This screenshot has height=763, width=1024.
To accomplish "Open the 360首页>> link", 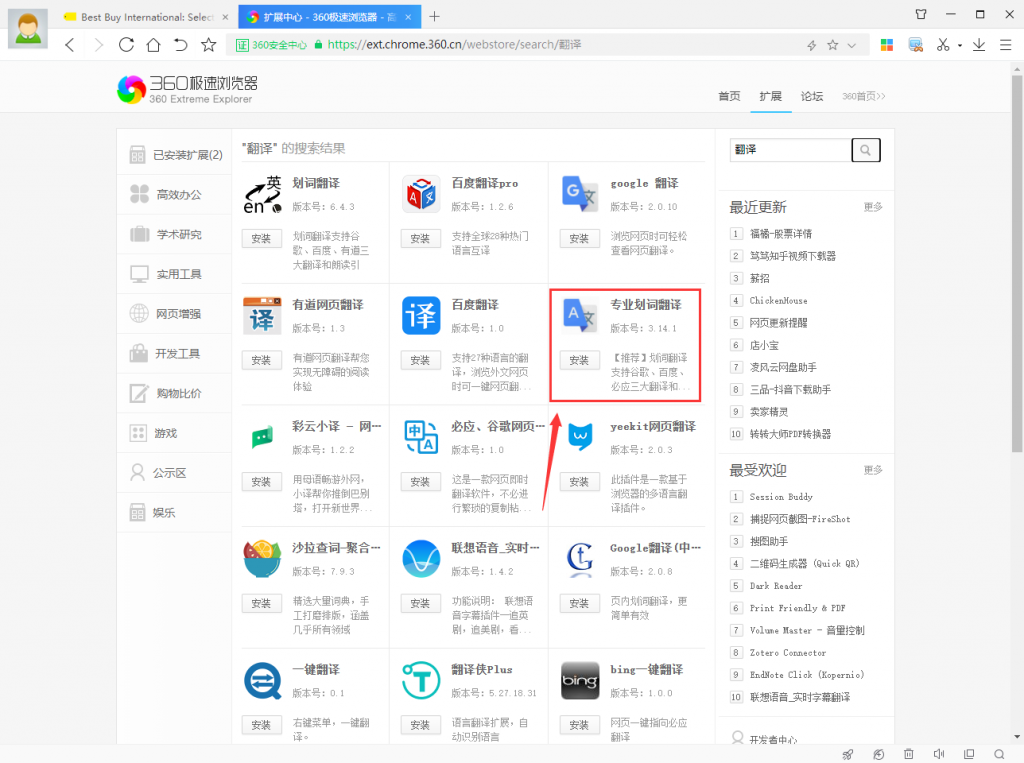I will click(x=863, y=96).
